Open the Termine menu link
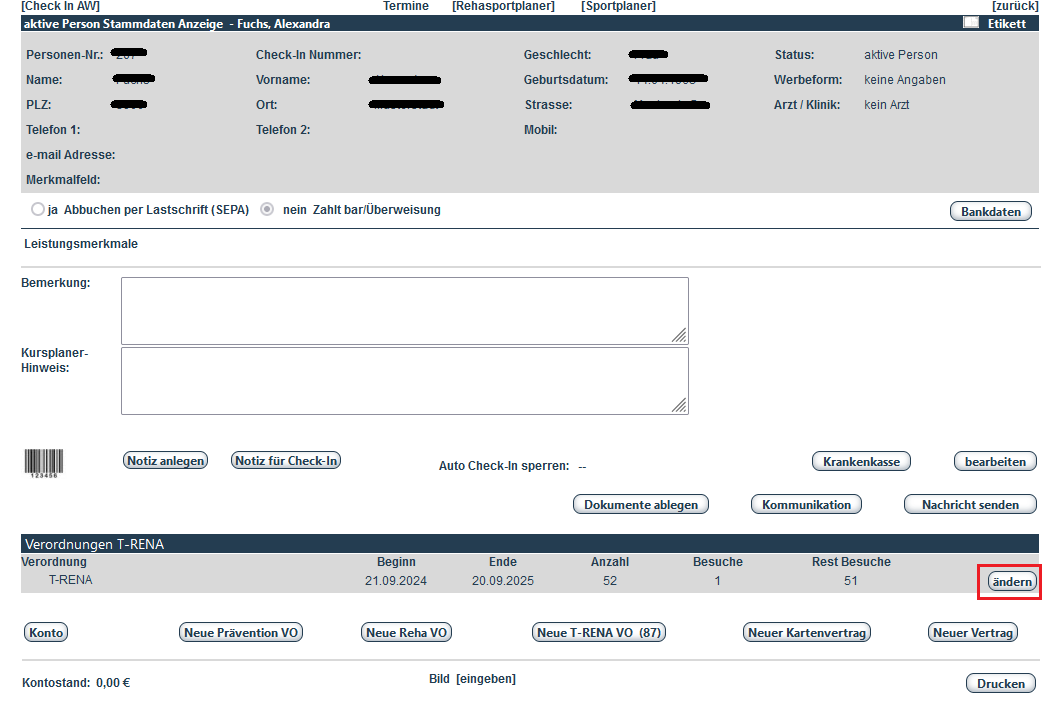 tap(405, 6)
